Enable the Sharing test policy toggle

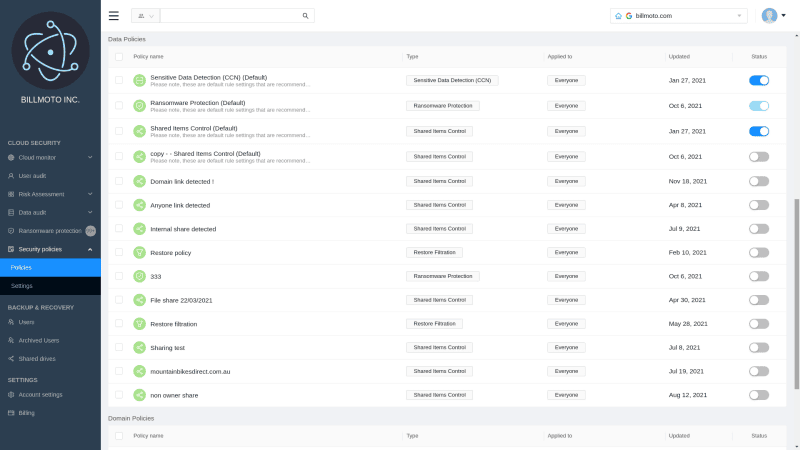pyautogui.click(x=758, y=347)
